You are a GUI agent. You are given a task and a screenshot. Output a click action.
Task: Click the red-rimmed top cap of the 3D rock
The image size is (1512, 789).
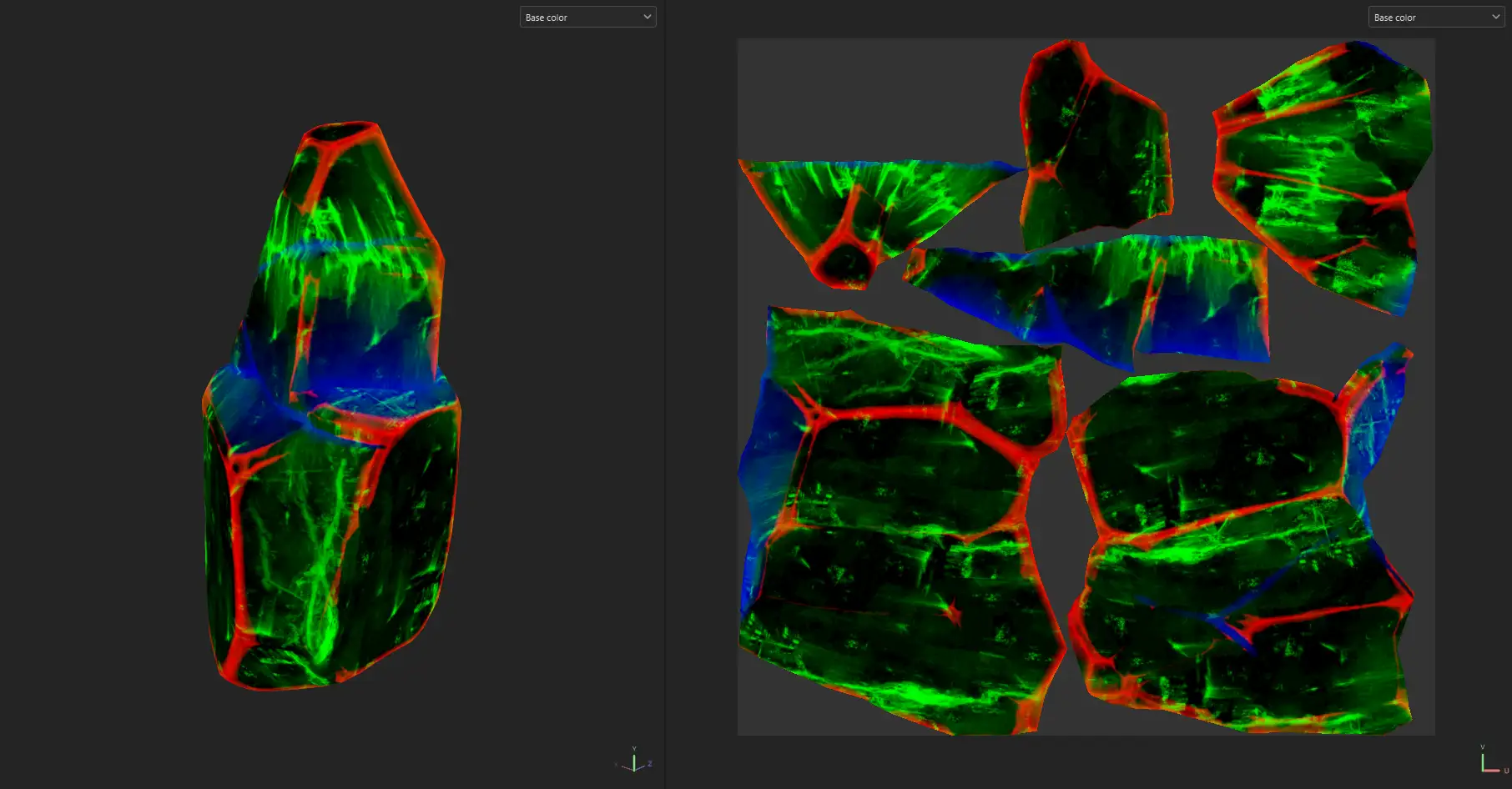point(342,133)
